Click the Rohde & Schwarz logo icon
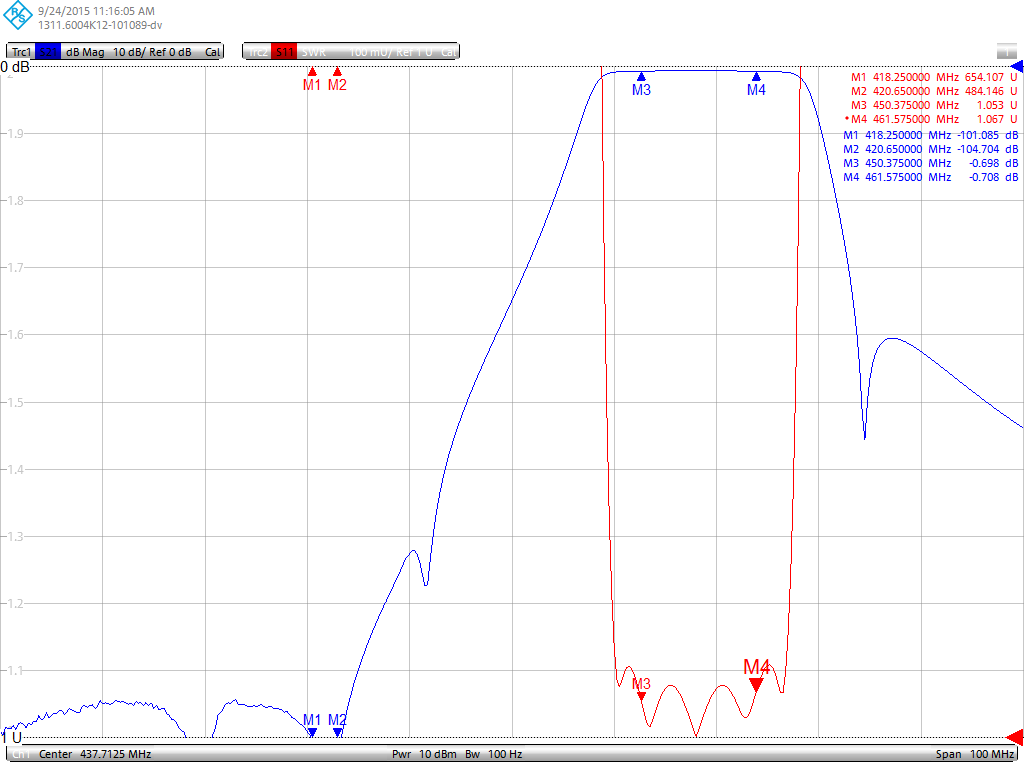 18,16
